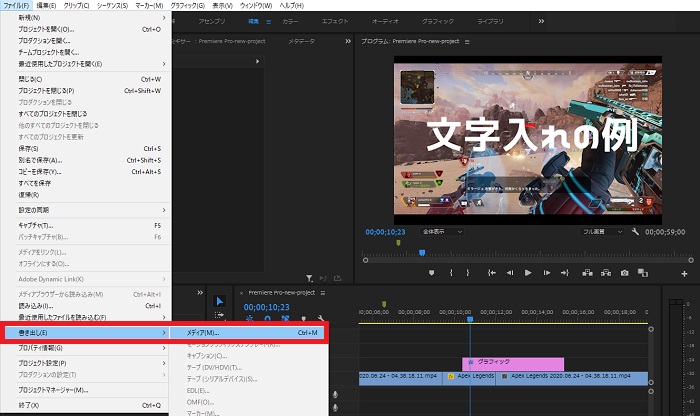Click the Go to Out point icon
The height and width of the screenshot is (416, 700).
click(x=565, y=273)
